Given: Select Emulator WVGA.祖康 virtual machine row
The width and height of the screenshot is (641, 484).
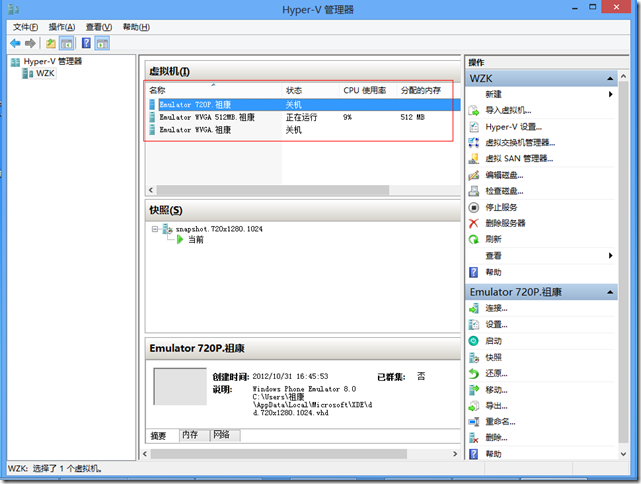Looking at the screenshot, I should (x=303, y=130).
